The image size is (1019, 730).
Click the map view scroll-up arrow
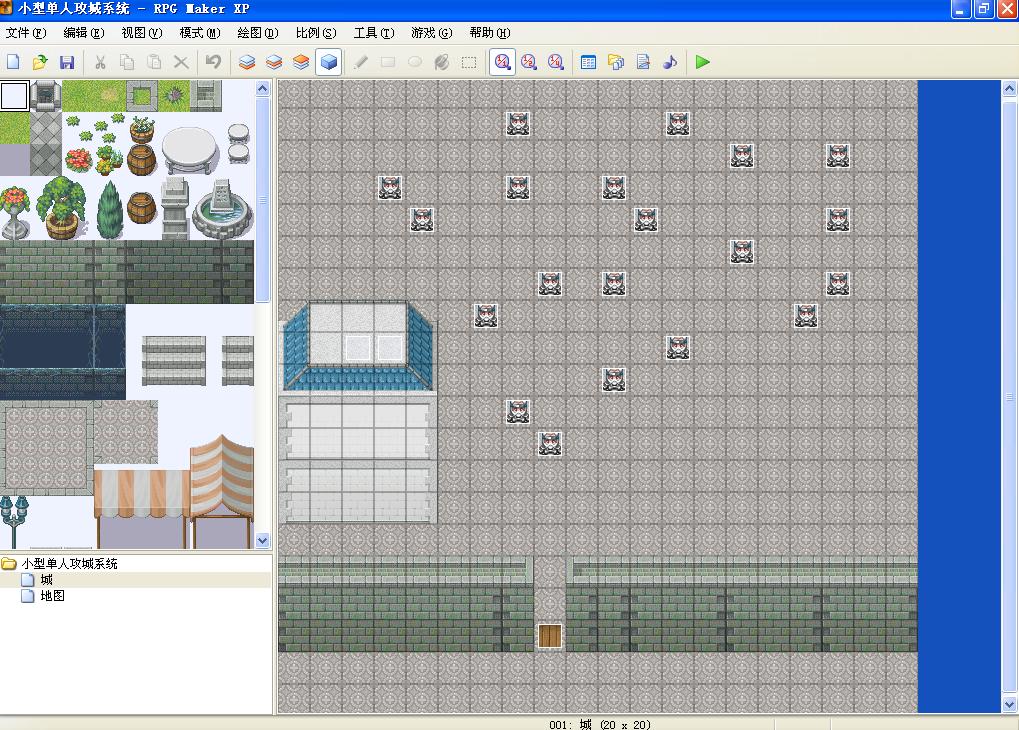[1009, 88]
